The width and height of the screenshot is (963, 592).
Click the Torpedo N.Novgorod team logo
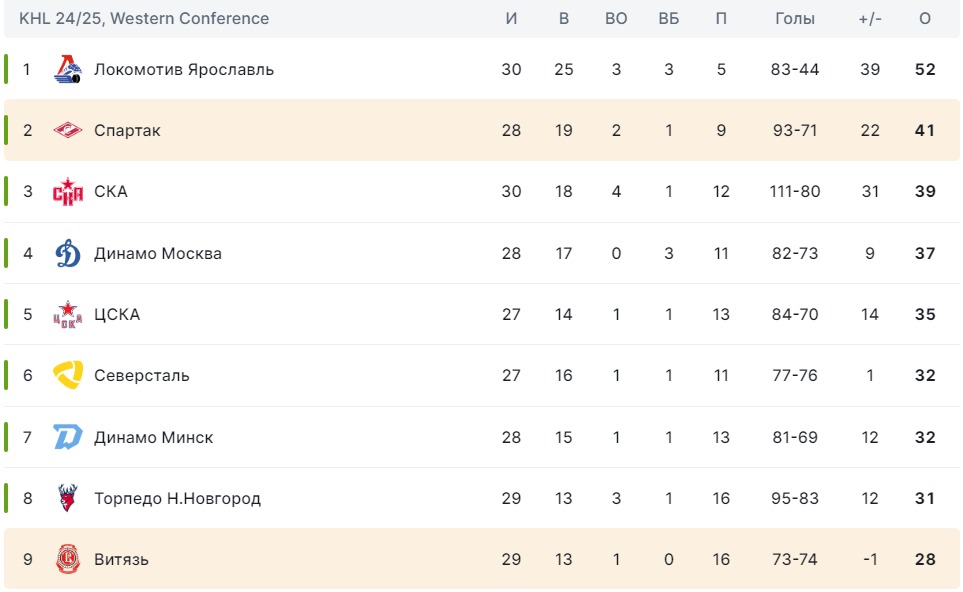point(67,498)
